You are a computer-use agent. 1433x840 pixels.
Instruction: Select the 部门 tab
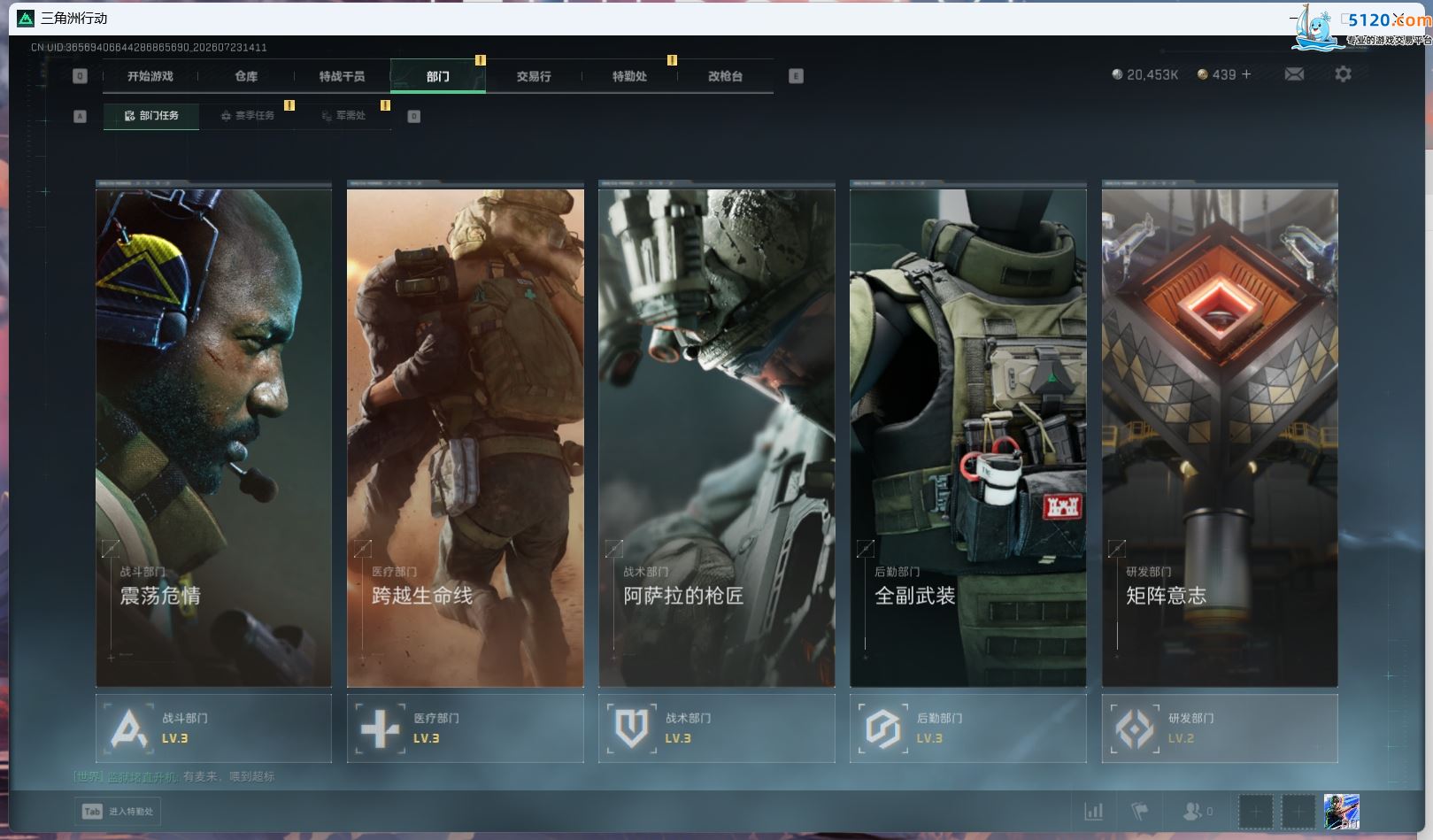click(437, 76)
